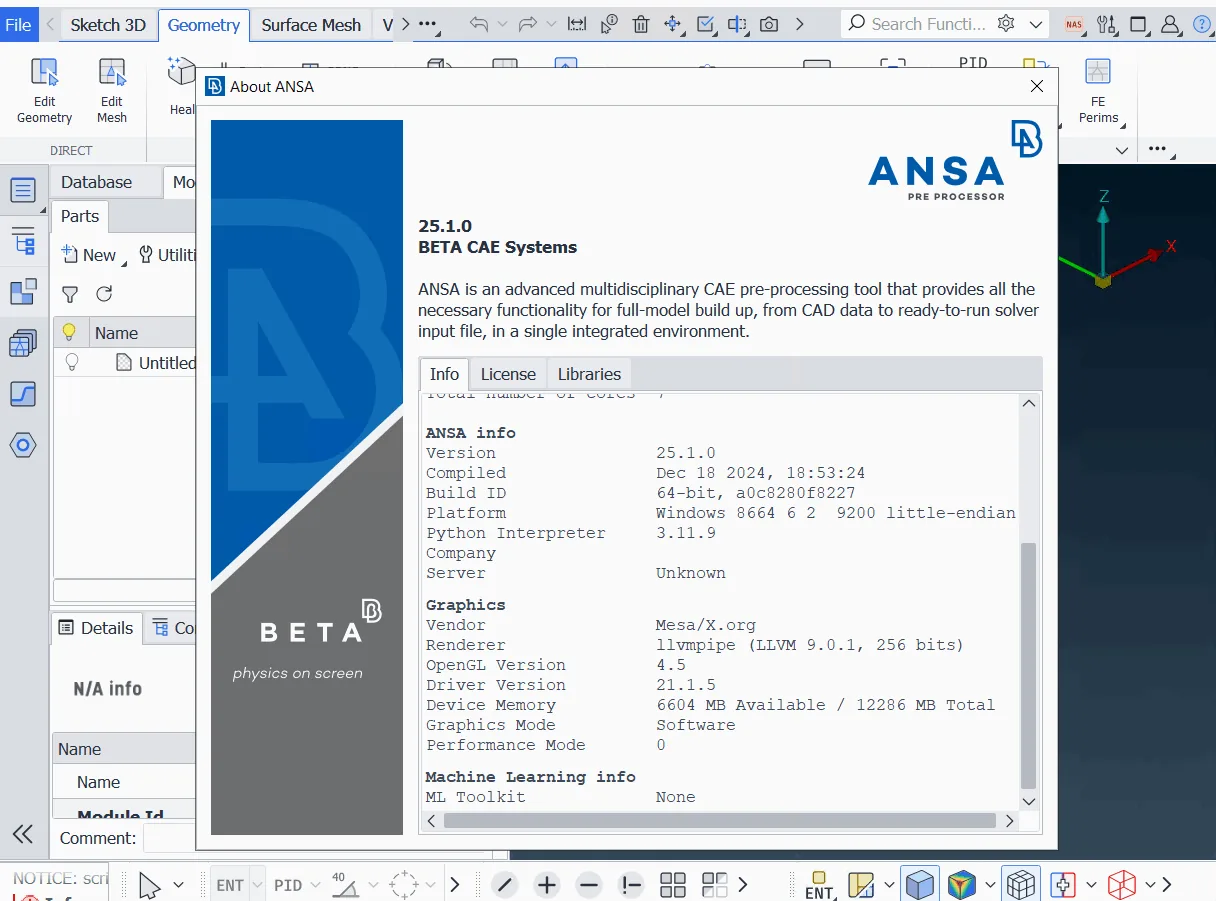This screenshot has height=901, width=1216.
Task: Click the user account icon
Action: [x=1170, y=24]
